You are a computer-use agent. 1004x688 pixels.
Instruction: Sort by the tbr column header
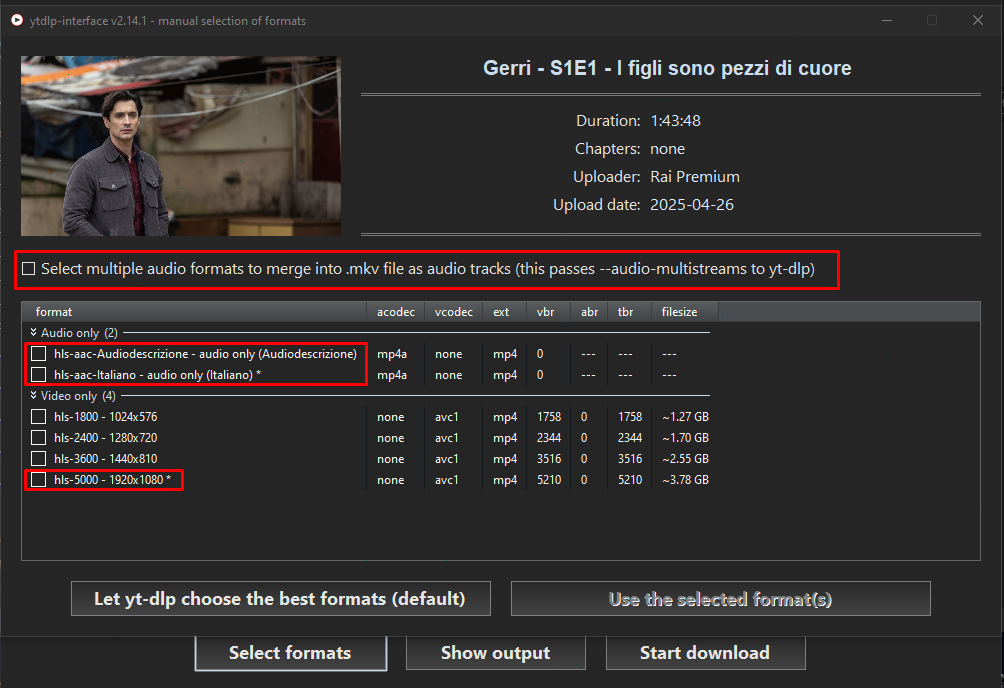(629, 312)
